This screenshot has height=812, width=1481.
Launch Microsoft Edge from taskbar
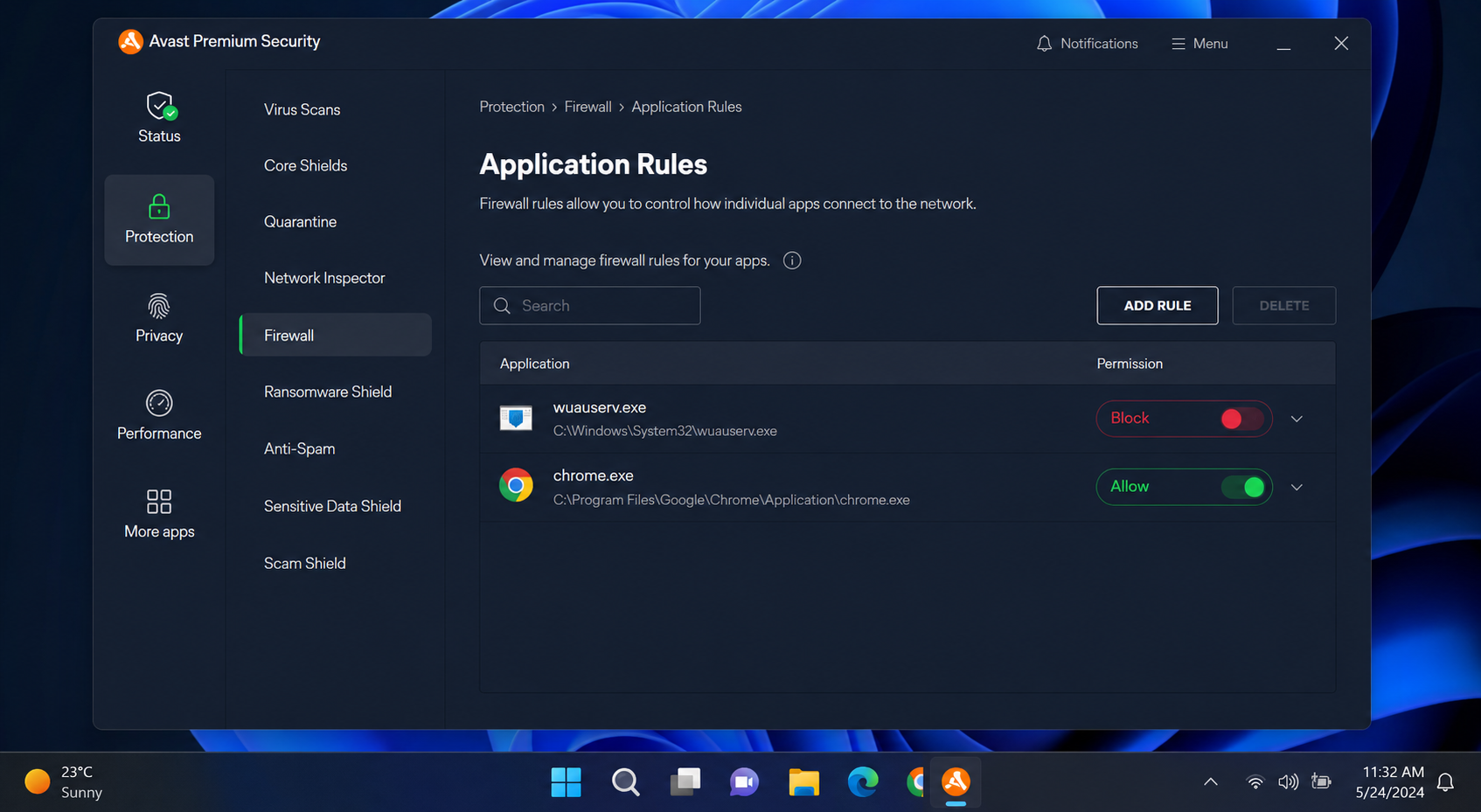coord(863,782)
